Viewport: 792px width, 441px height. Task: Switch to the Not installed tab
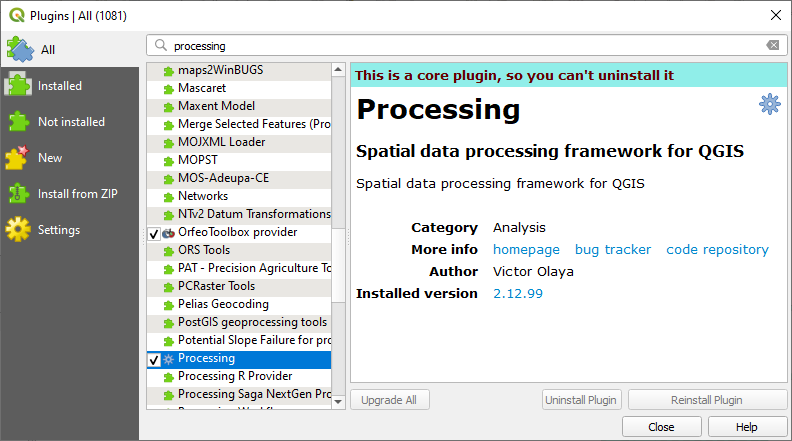(70, 122)
